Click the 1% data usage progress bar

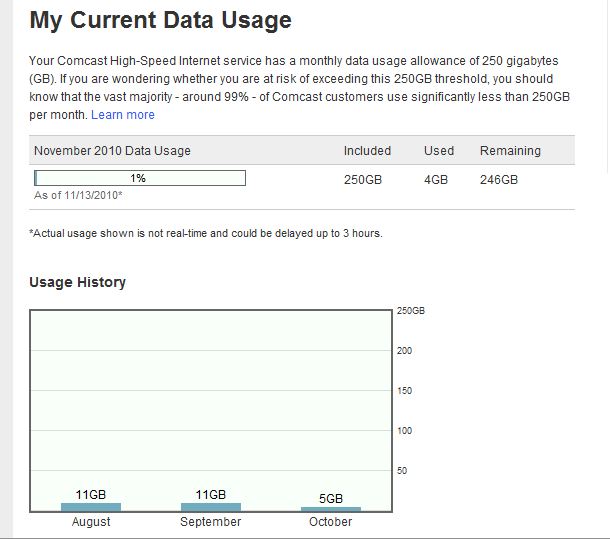[140, 178]
